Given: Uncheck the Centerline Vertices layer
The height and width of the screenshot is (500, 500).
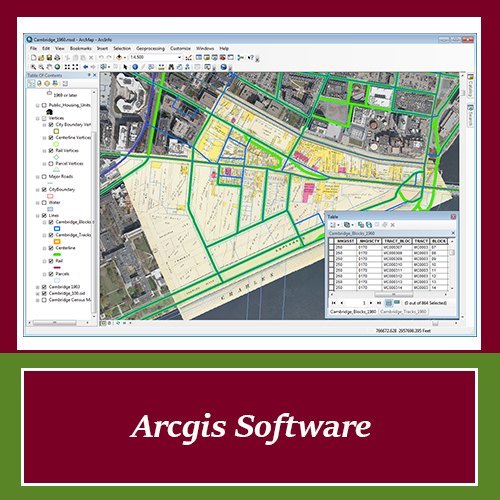Looking at the screenshot, I should click(51, 138).
